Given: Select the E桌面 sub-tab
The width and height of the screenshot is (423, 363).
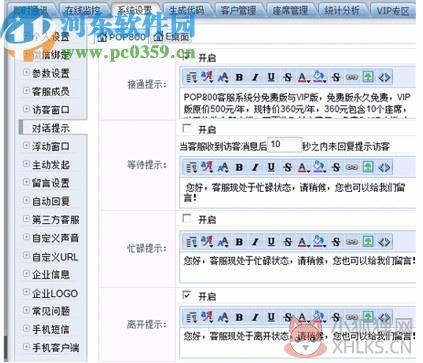Looking at the screenshot, I should pos(172,37).
